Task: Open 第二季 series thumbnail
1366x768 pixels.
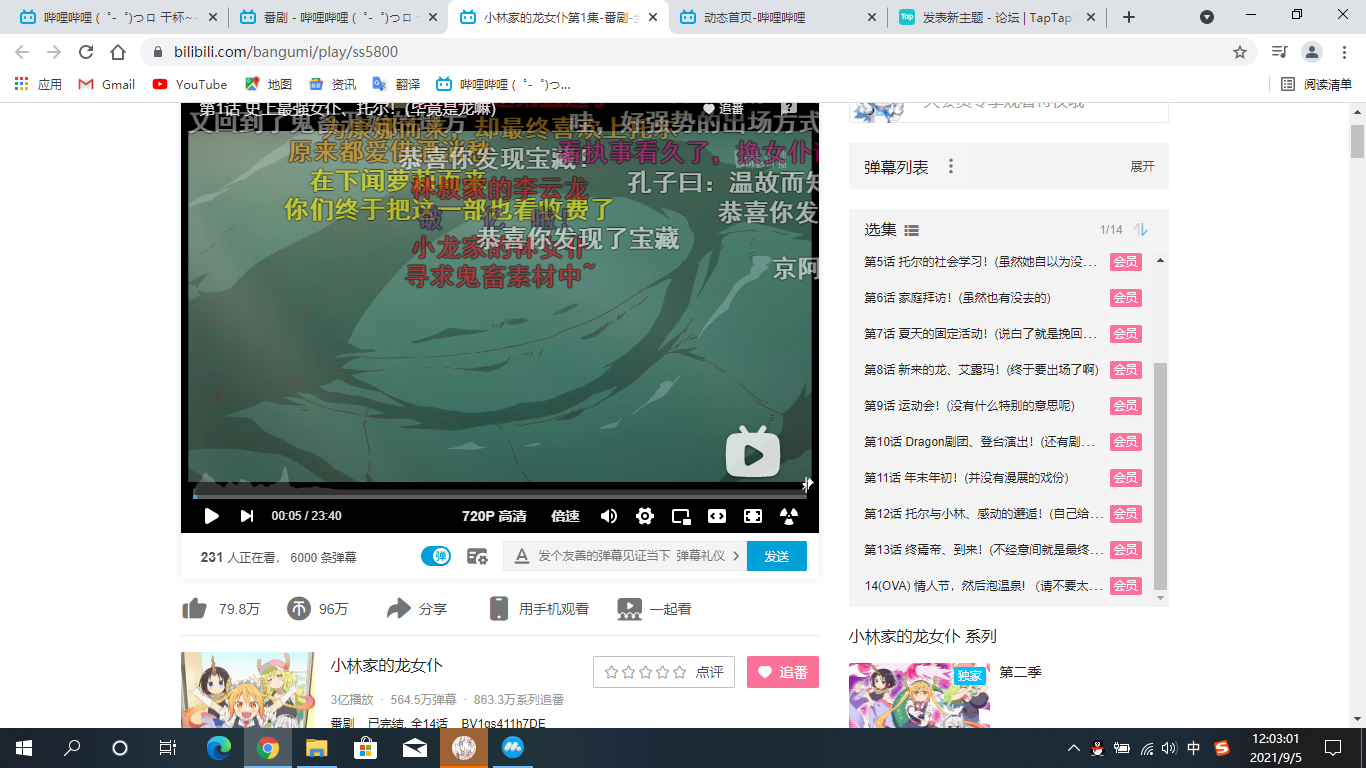Action: [x=919, y=694]
